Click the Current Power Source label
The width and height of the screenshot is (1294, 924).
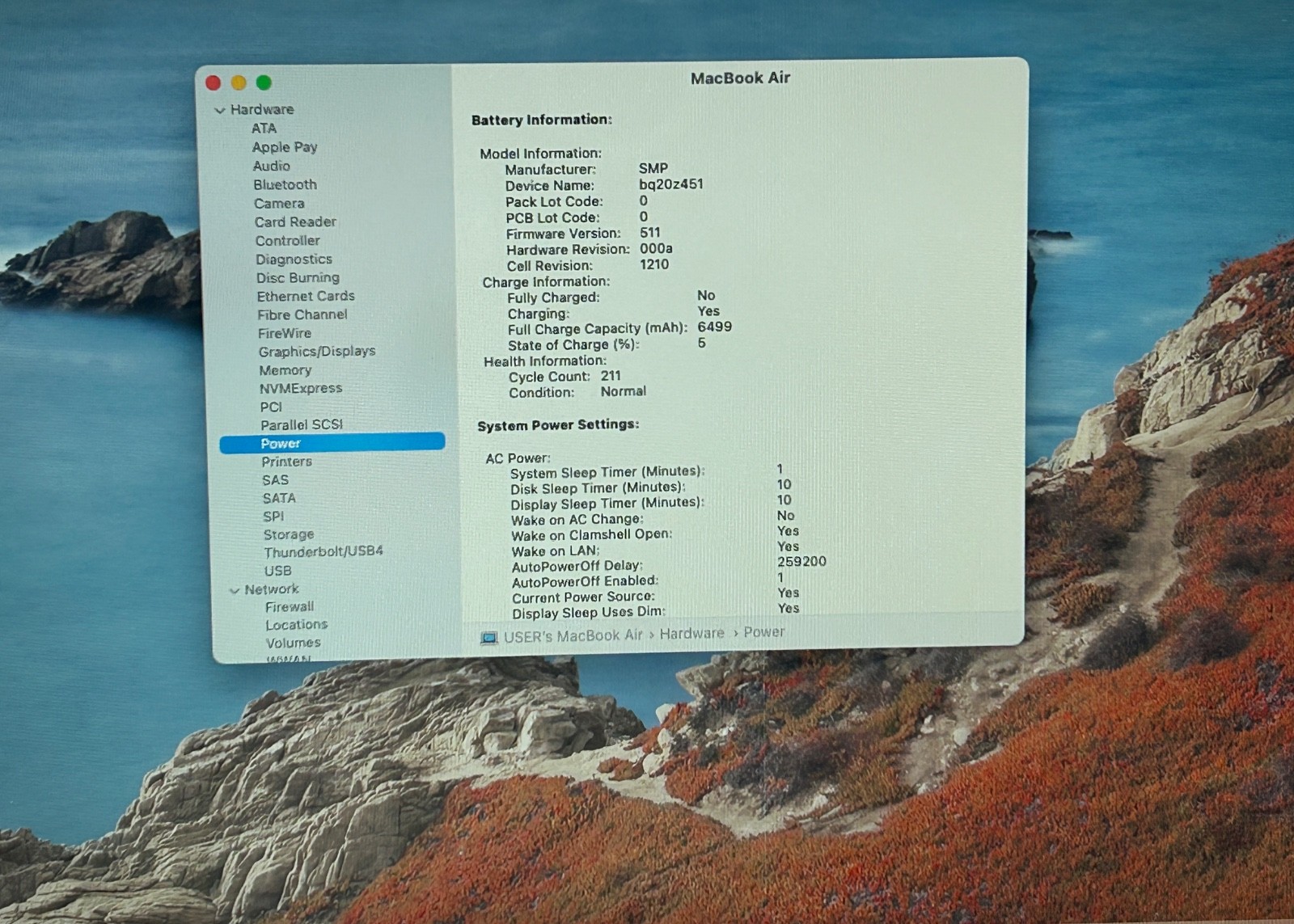point(584,597)
